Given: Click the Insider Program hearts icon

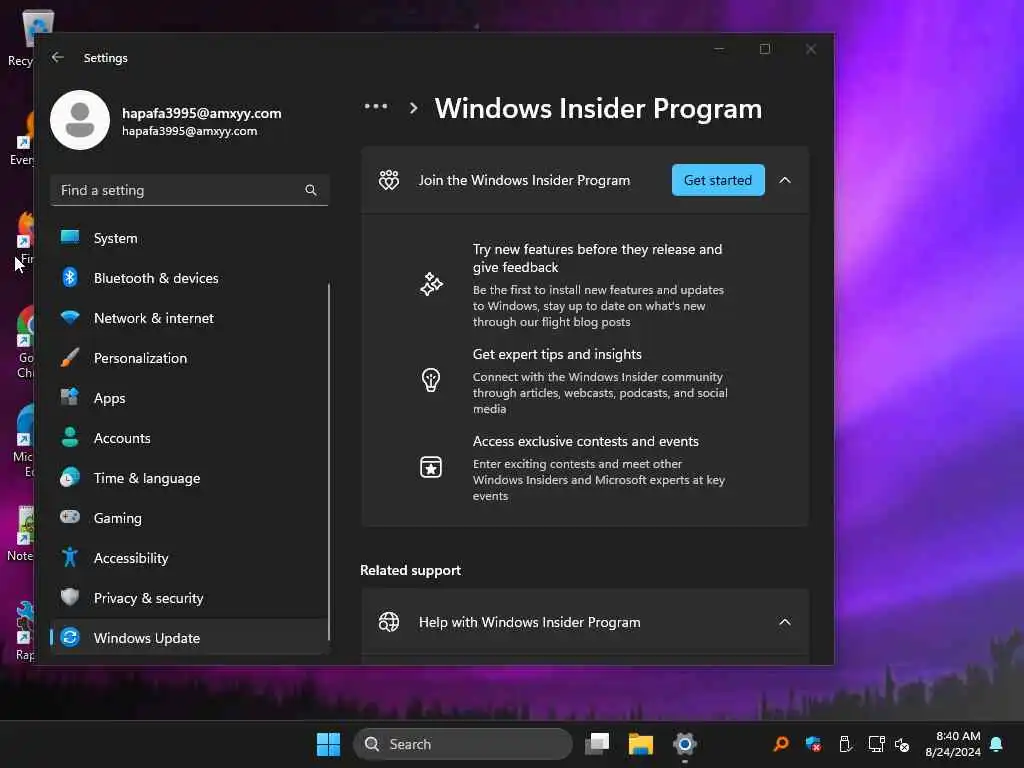Looking at the screenshot, I should pos(389,180).
